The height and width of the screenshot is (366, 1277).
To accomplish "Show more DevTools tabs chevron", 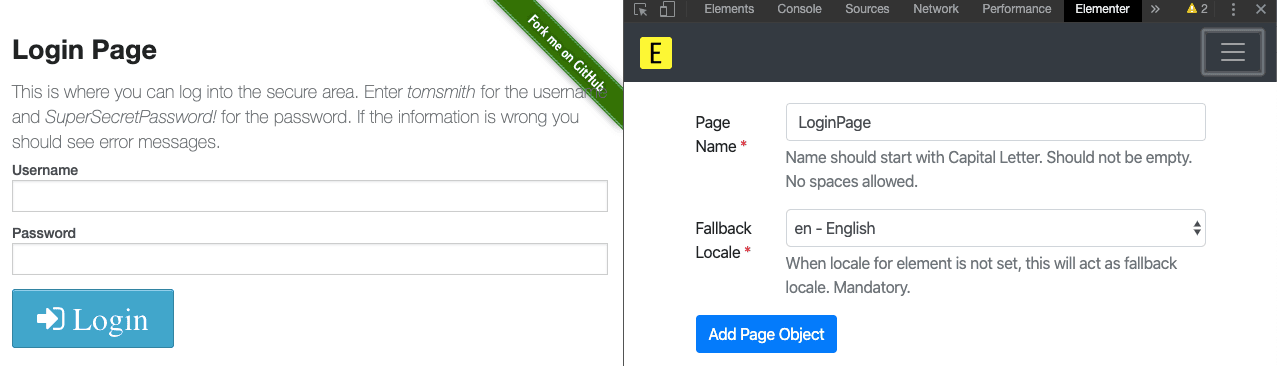I will pos(1155,9).
